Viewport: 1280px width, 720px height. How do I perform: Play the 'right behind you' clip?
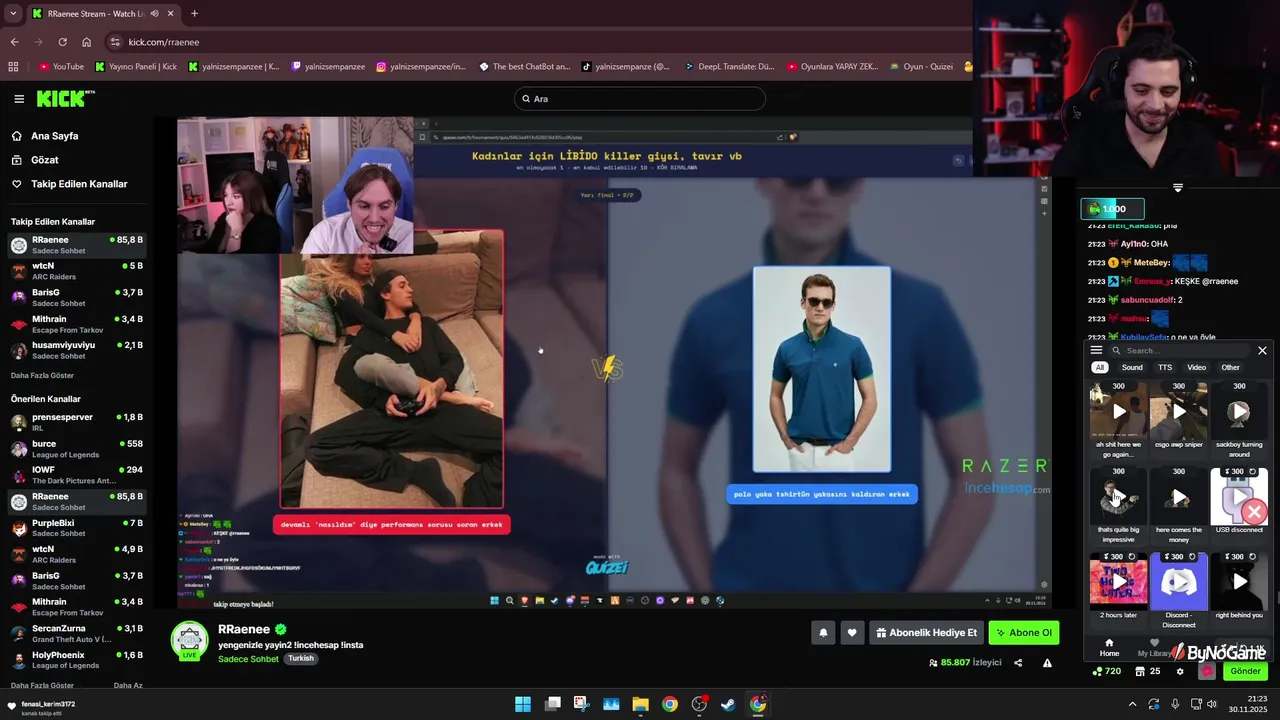click(1239, 581)
